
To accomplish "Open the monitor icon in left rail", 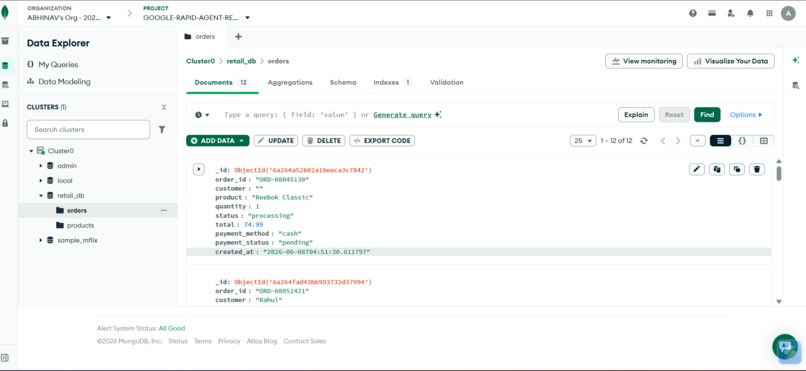I will 5,104.
